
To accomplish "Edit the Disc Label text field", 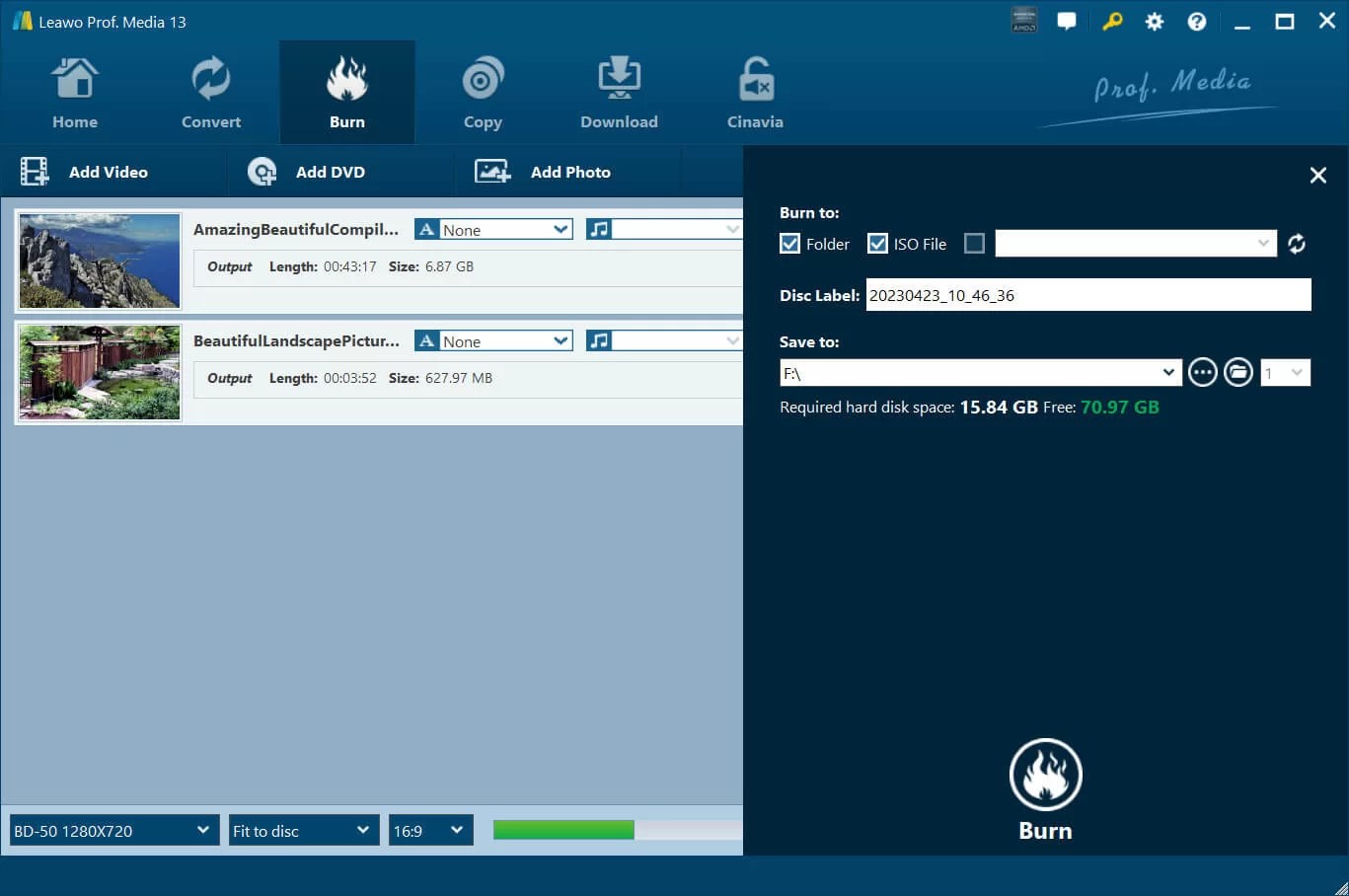I will [x=1086, y=294].
